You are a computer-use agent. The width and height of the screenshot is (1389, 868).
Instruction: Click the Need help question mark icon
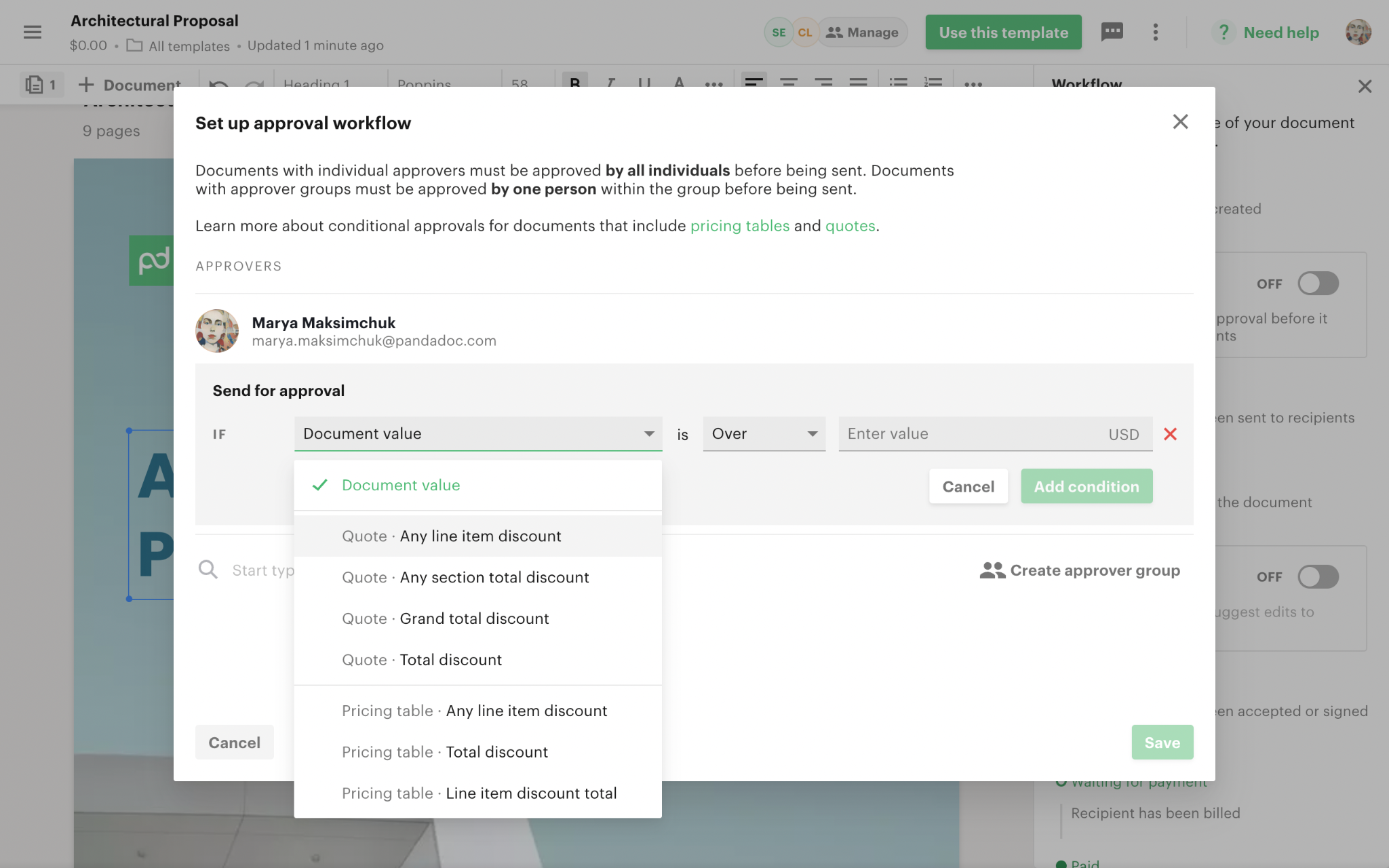(x=1224, y=33)
